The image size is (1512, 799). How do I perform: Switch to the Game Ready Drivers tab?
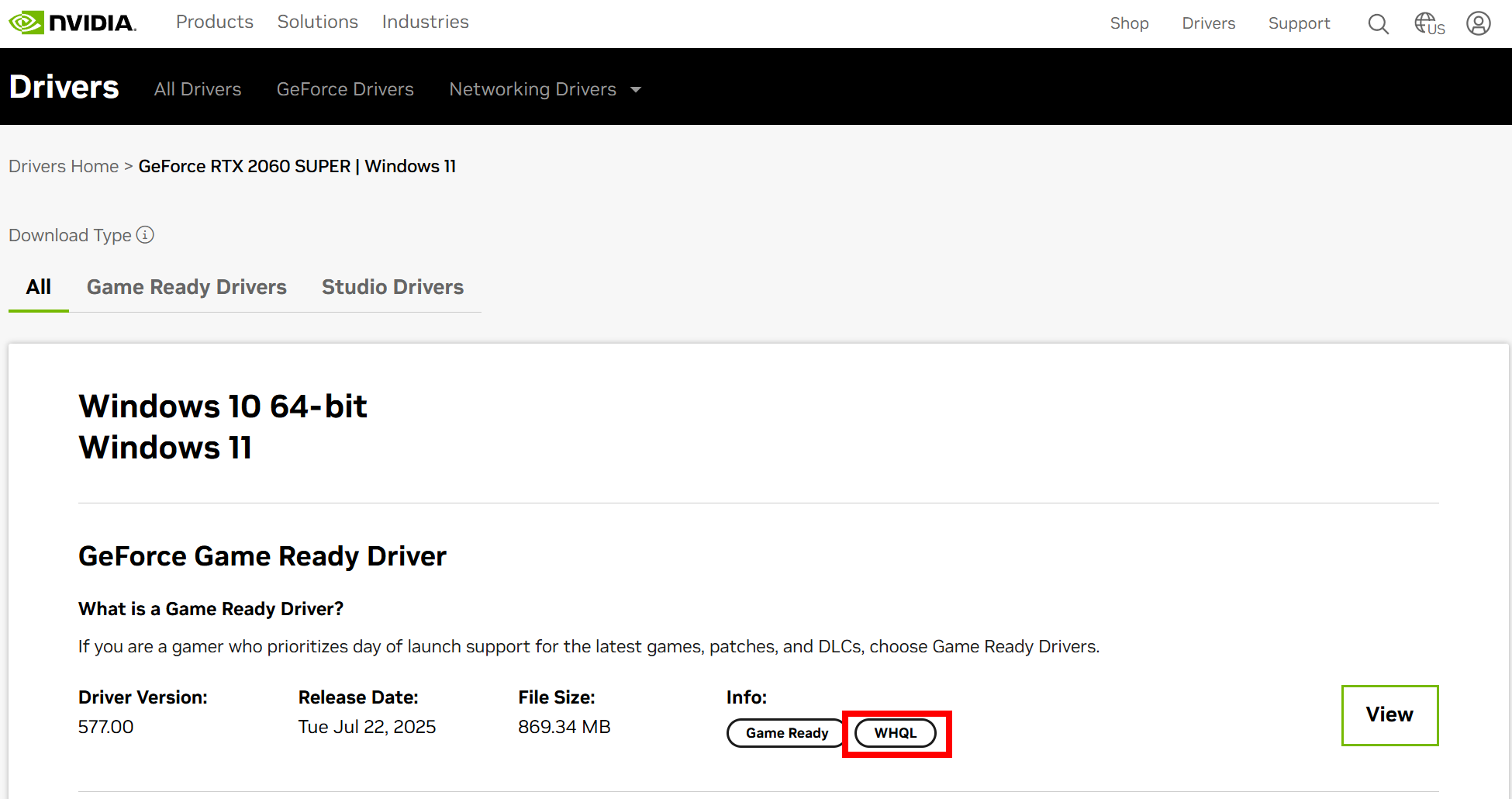(186, 287)
